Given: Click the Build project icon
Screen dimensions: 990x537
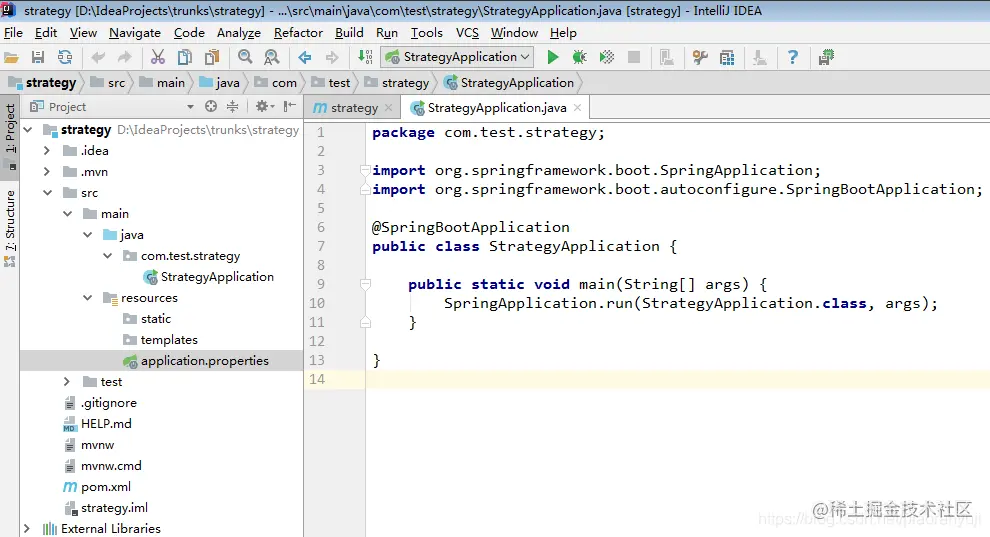Looking at the screenshot, I should click(x=365, y=57).
